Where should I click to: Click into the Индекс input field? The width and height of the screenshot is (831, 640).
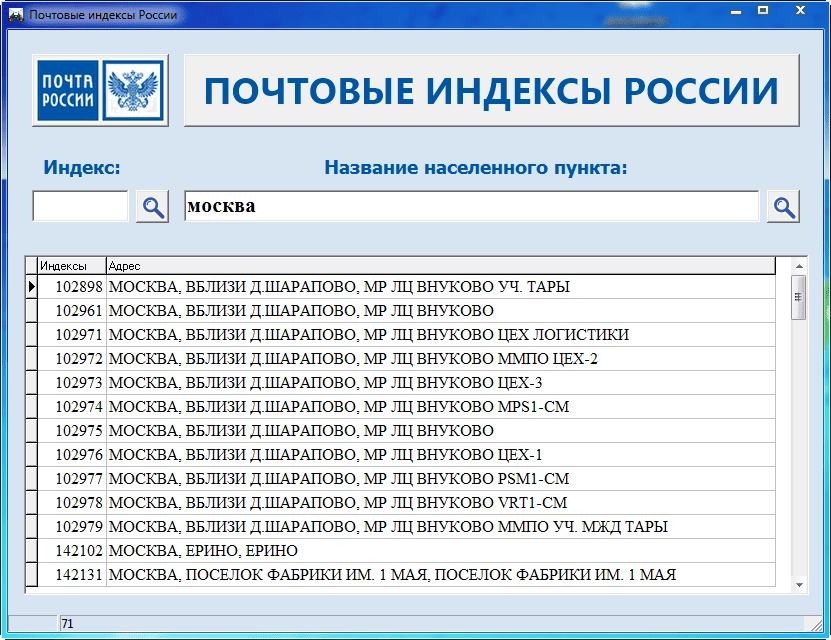point(80,206)
